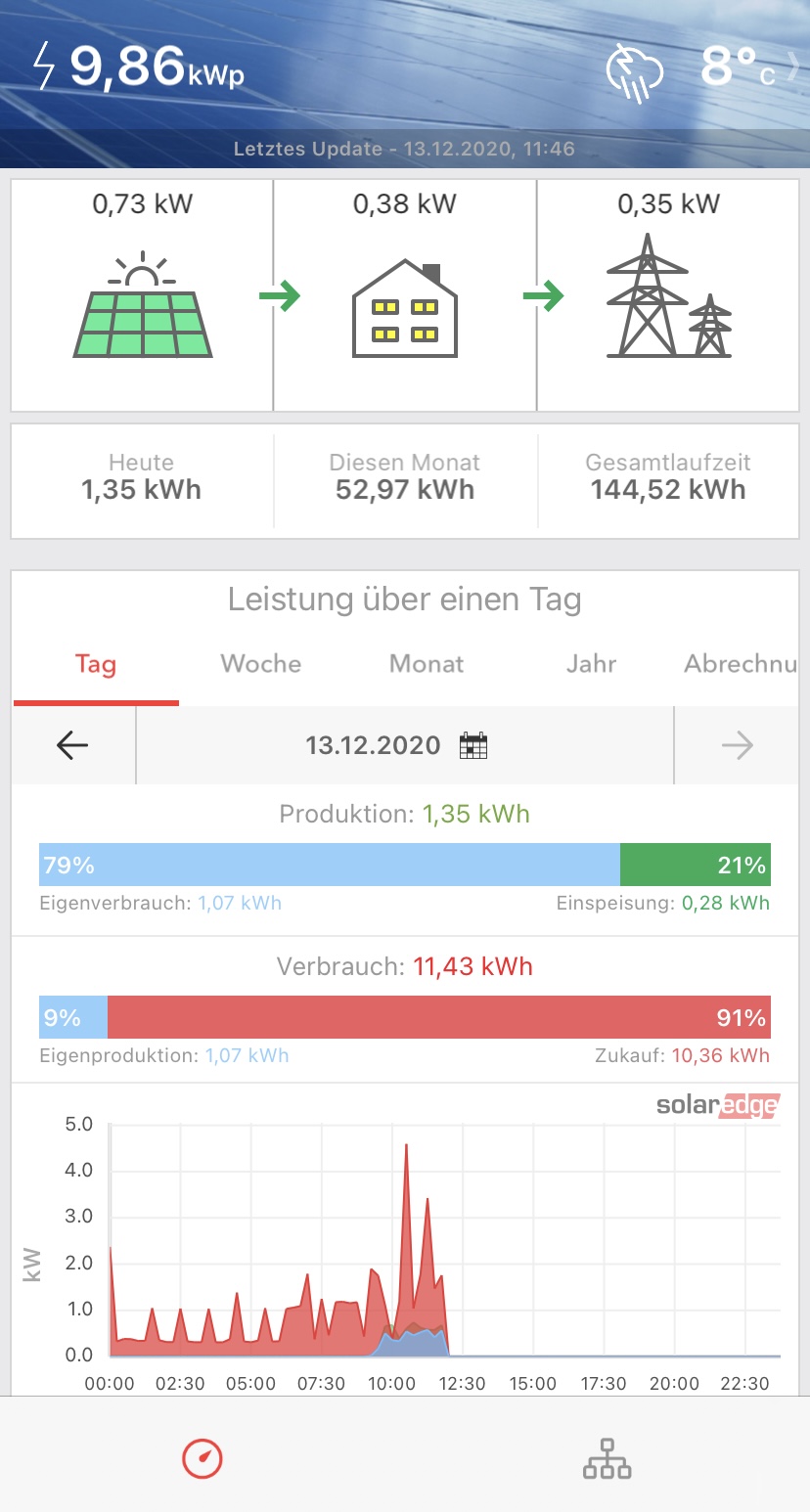Select the Jahr tab
This screenshot has width=810, height=1512.
(591, 664)
